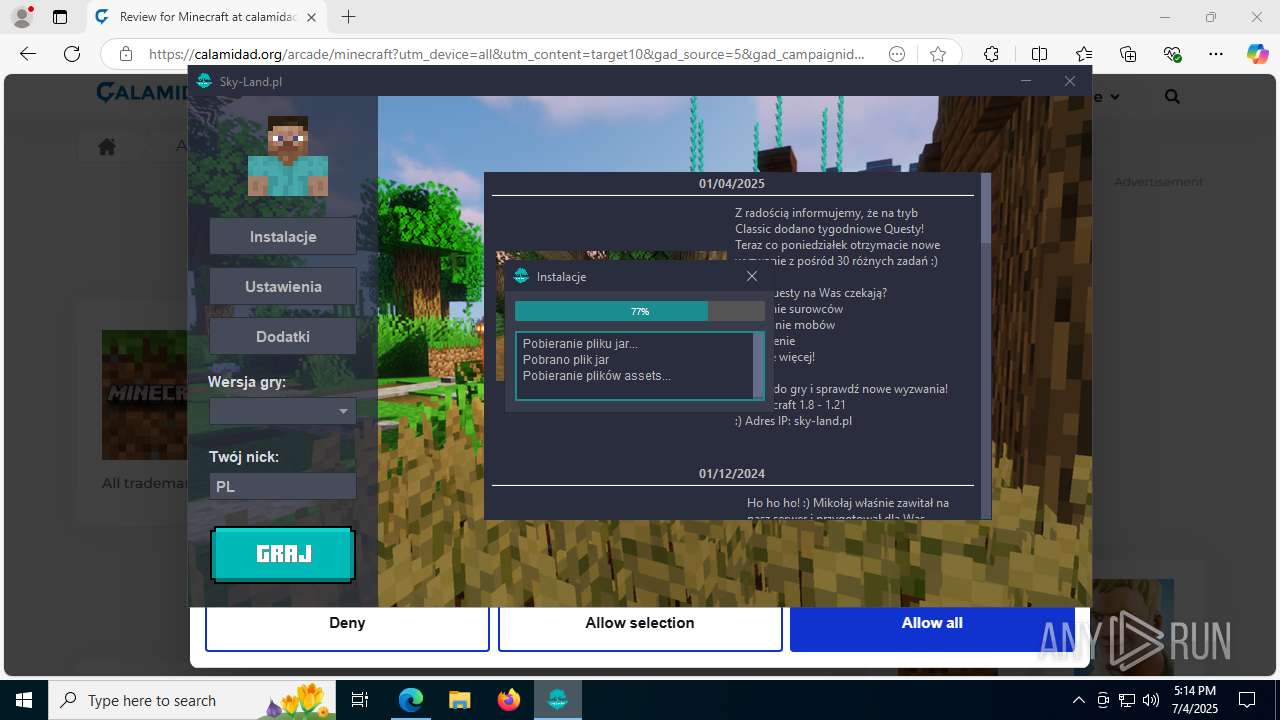1280x720 pixels.
Task: Go back in Edge browser
Action: (28, 54)
